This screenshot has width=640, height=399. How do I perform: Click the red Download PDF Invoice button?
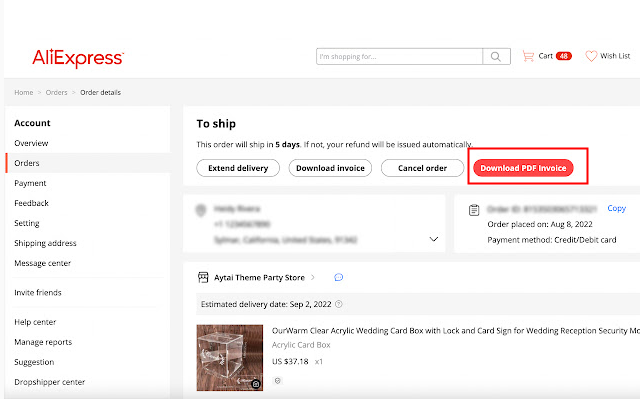click(523, 168)
